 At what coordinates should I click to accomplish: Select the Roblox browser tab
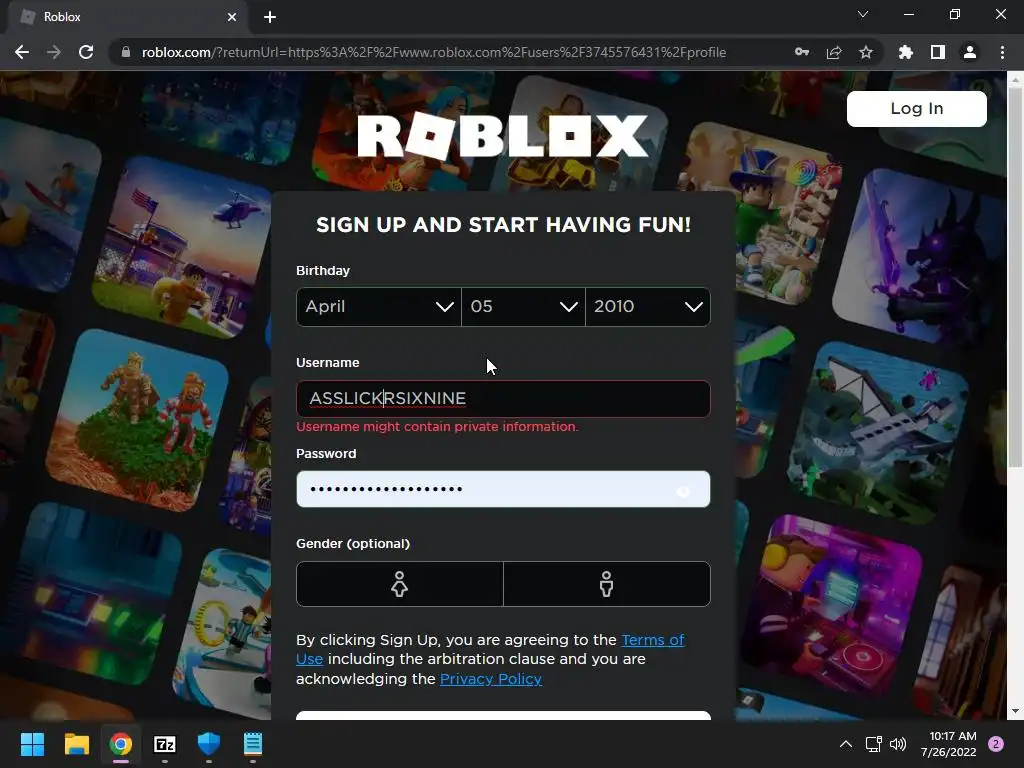[129, 17]
